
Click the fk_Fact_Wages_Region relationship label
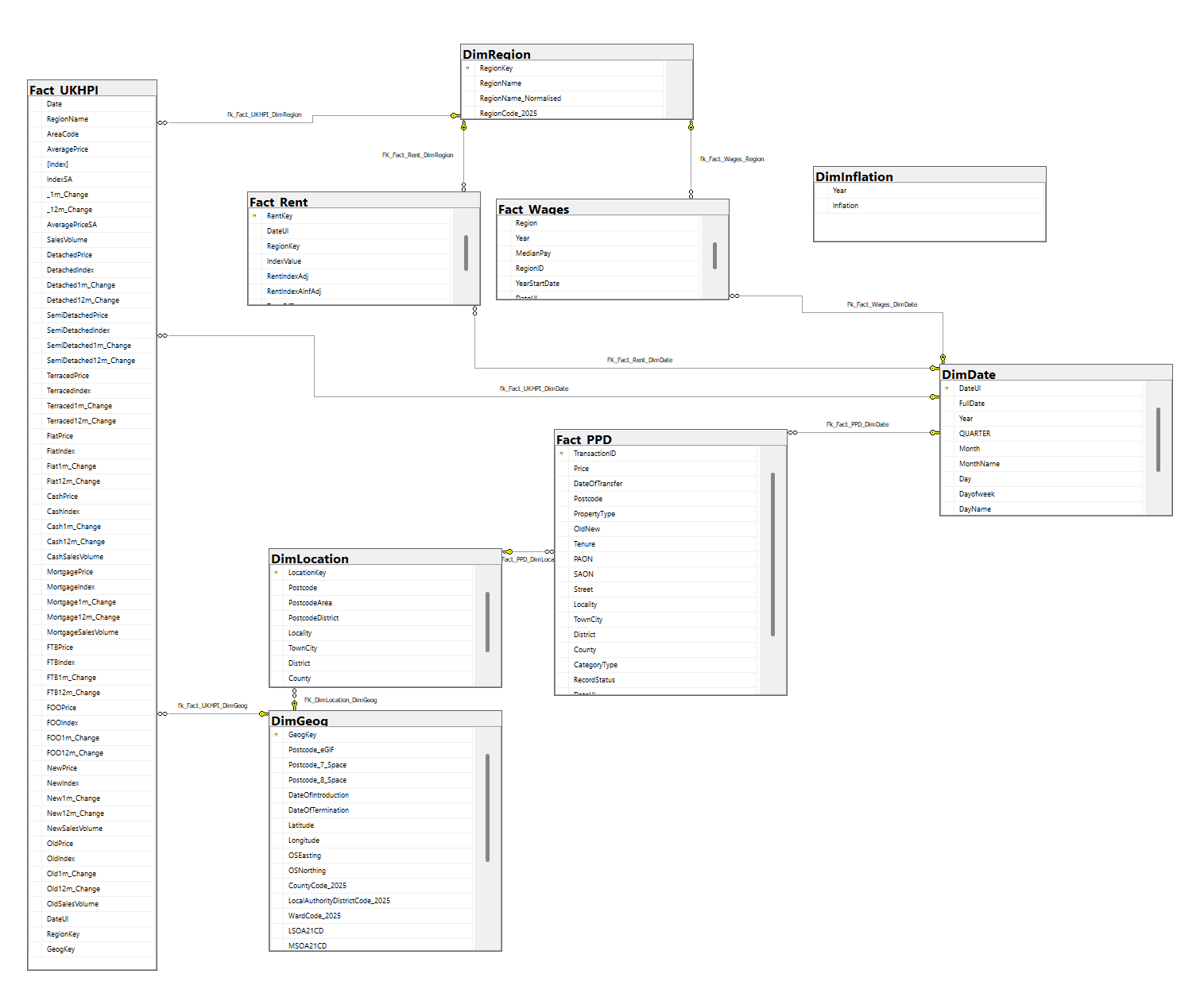pos(731,159)
